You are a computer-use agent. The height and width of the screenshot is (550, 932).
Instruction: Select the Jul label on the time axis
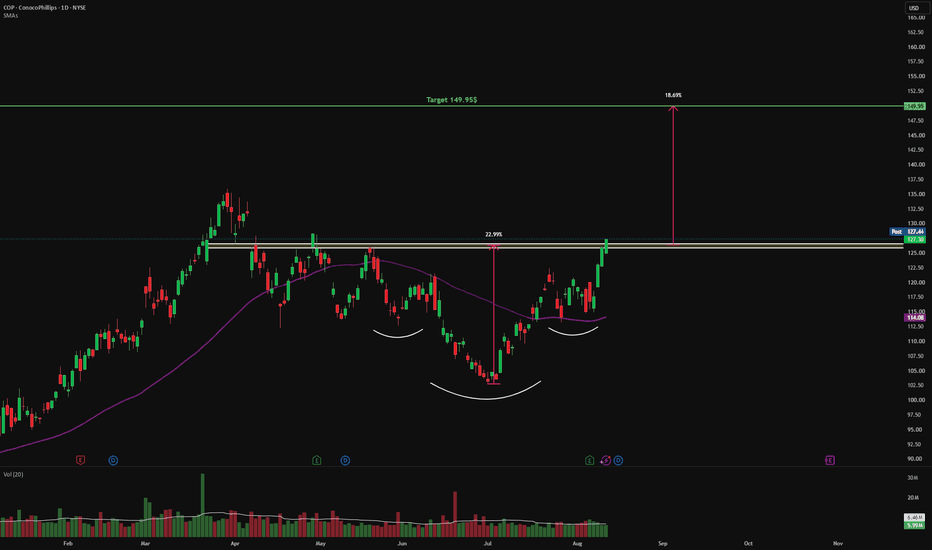point(487,543)
